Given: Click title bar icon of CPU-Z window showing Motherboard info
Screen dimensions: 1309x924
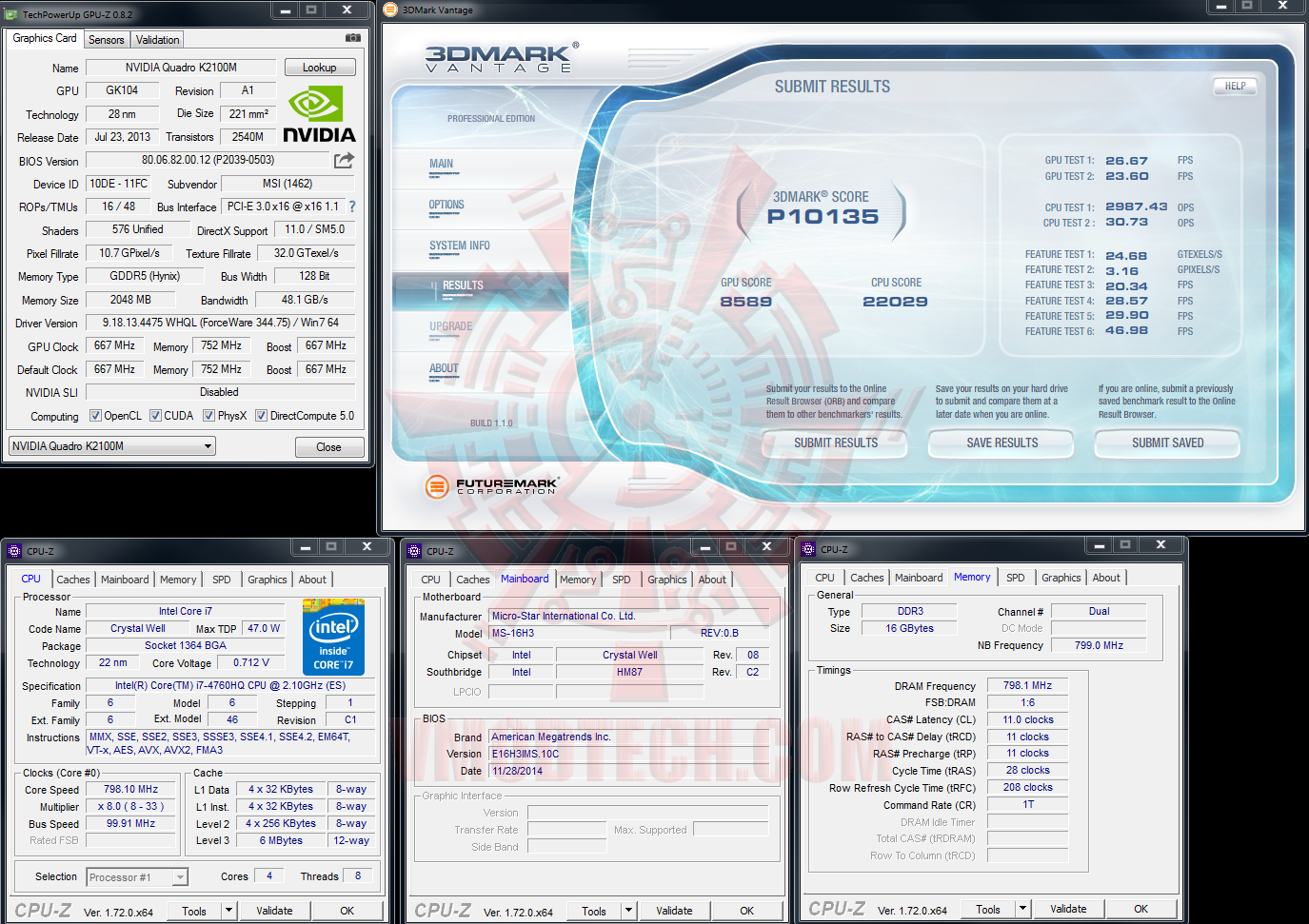Looking at the screenshot, I should 414,551.
